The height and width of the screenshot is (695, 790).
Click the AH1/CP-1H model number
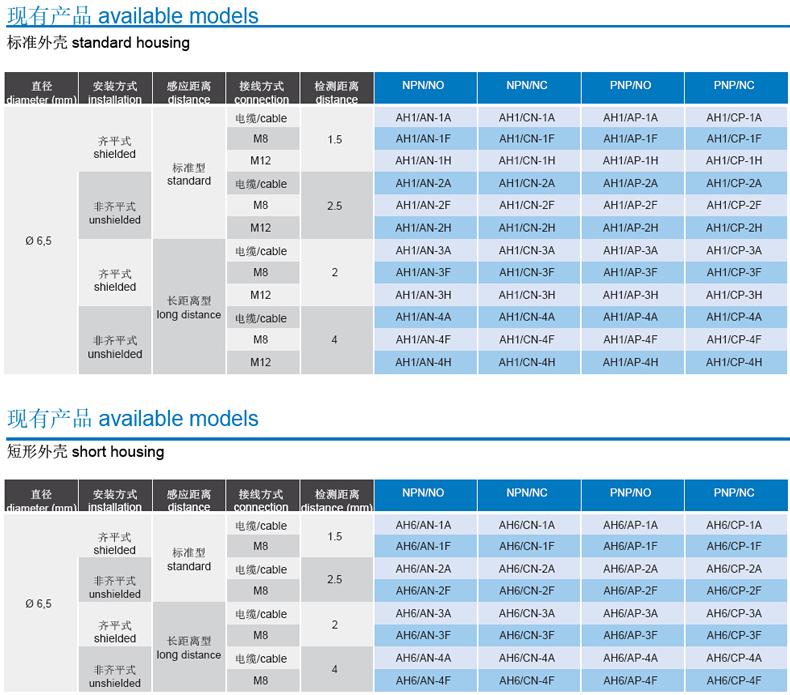[734, 161]
